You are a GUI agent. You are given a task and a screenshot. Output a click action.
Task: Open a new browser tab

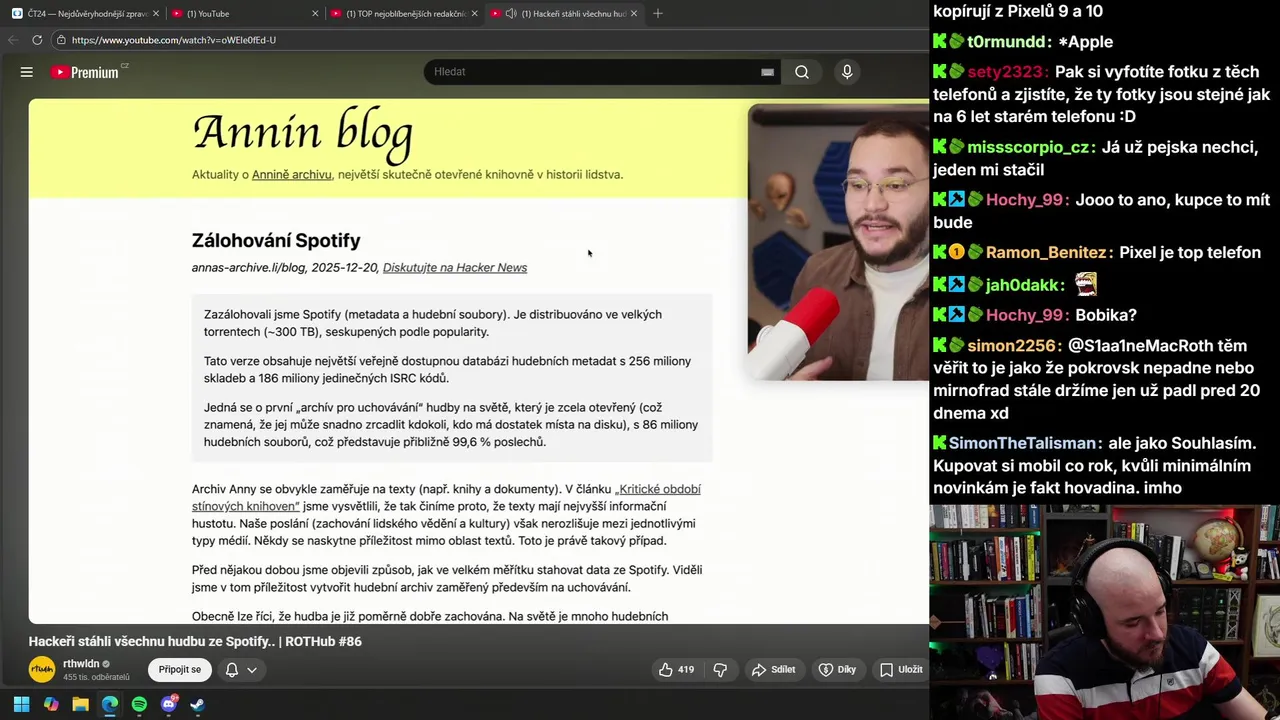click(657, 14)
